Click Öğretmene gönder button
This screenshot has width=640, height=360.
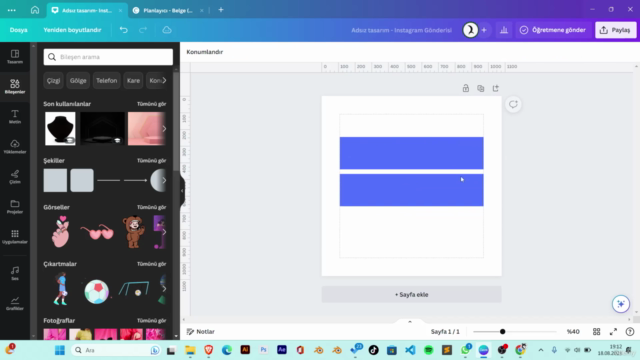click(x=553, y=30)
